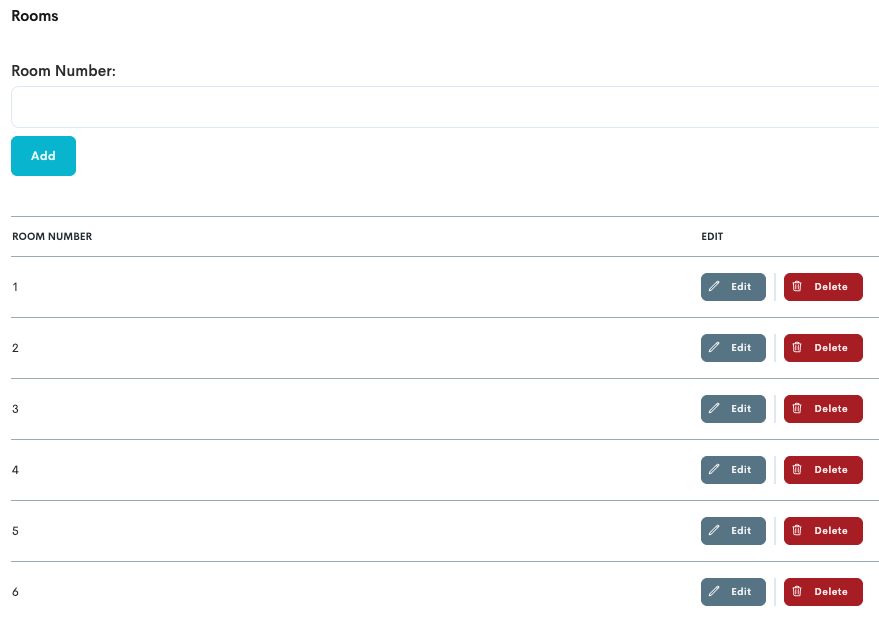Click the trash icon for room 6

click(x=797, y=592)
